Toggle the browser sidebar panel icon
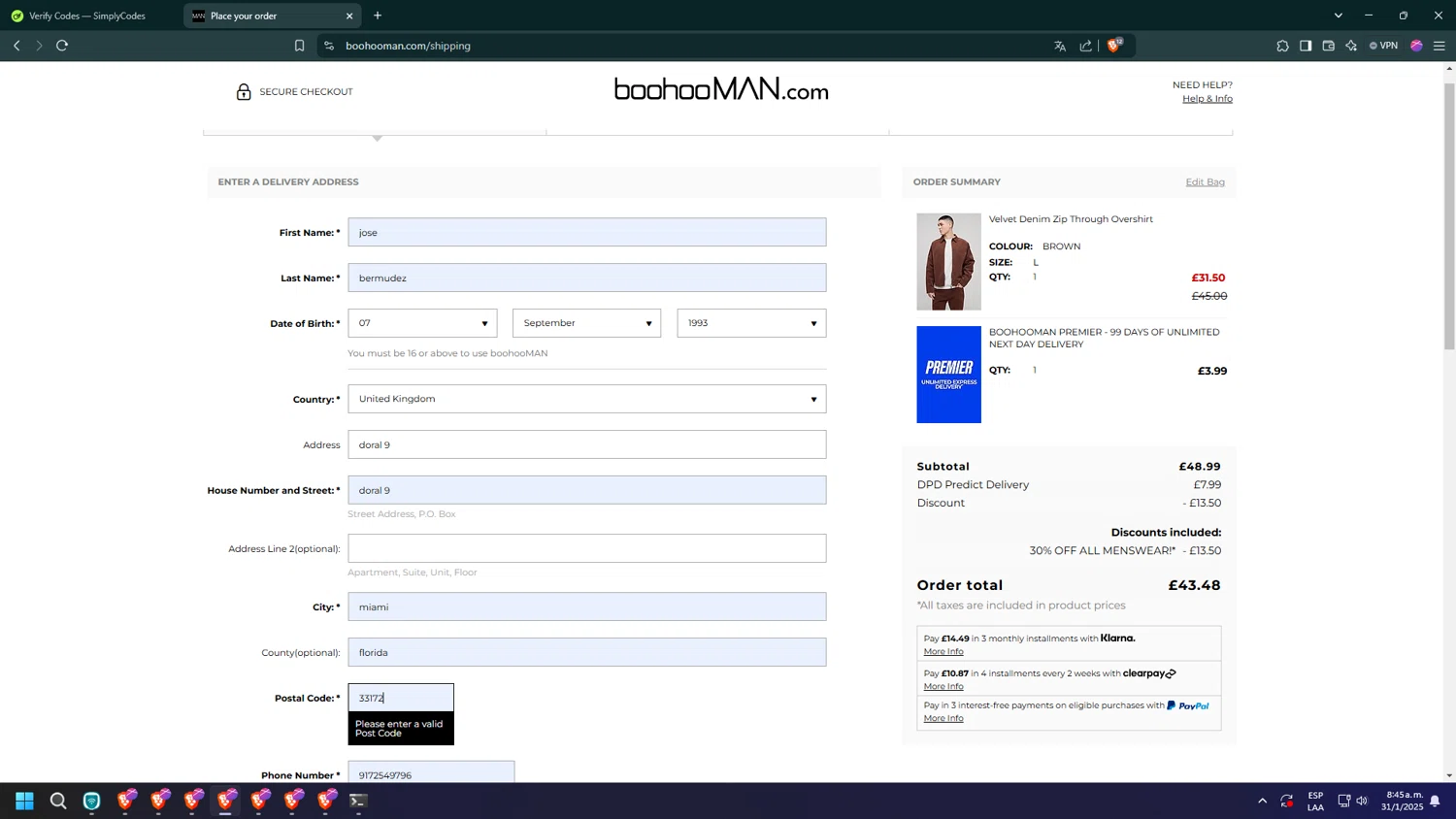The image size is (1456, 819). pos(1306,46)
